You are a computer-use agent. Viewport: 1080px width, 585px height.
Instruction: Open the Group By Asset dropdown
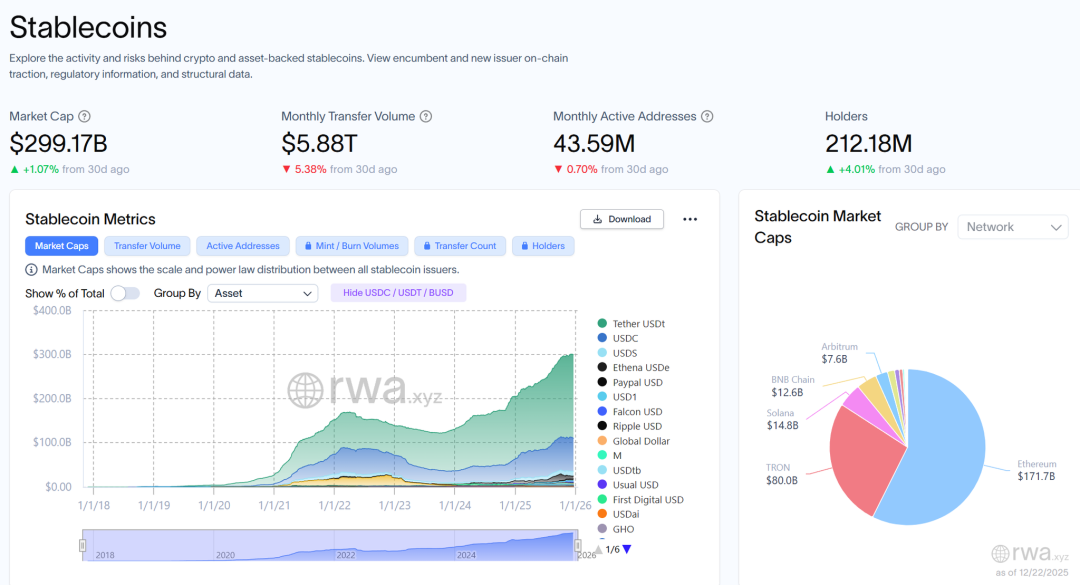coord(263,293)
